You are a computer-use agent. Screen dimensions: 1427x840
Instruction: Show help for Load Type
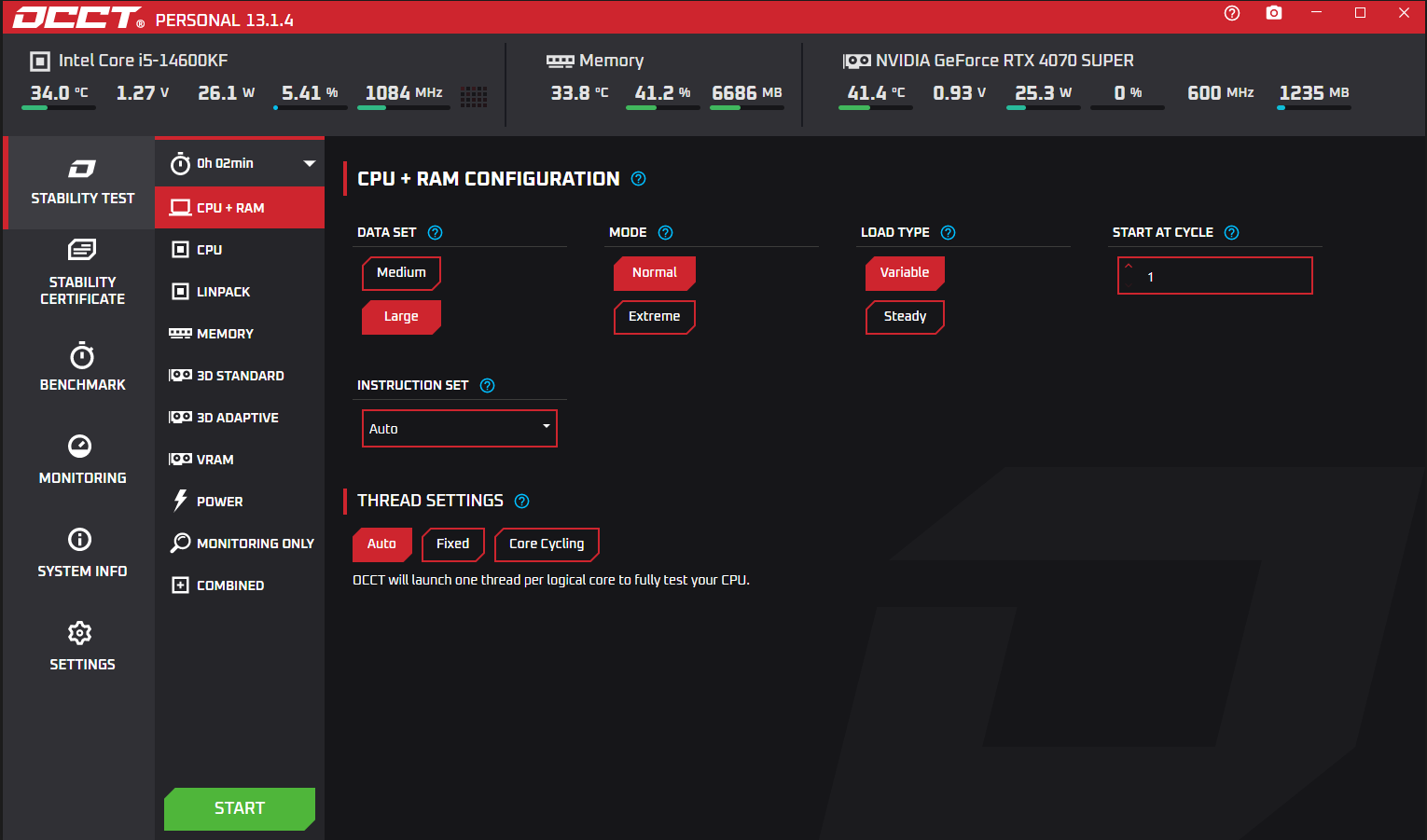pos(948,233)
